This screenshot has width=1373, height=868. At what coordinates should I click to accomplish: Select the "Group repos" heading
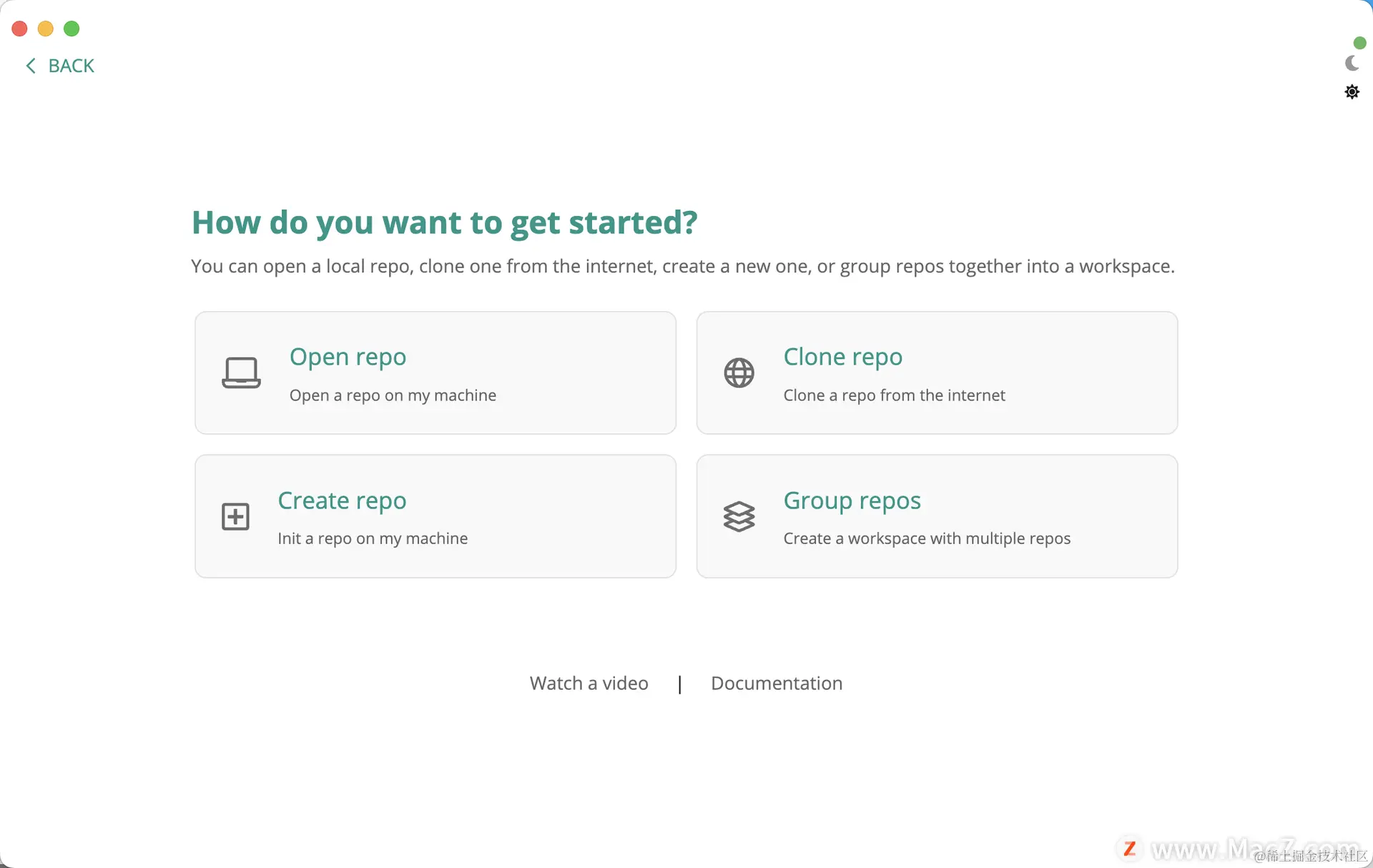[852, 500]
